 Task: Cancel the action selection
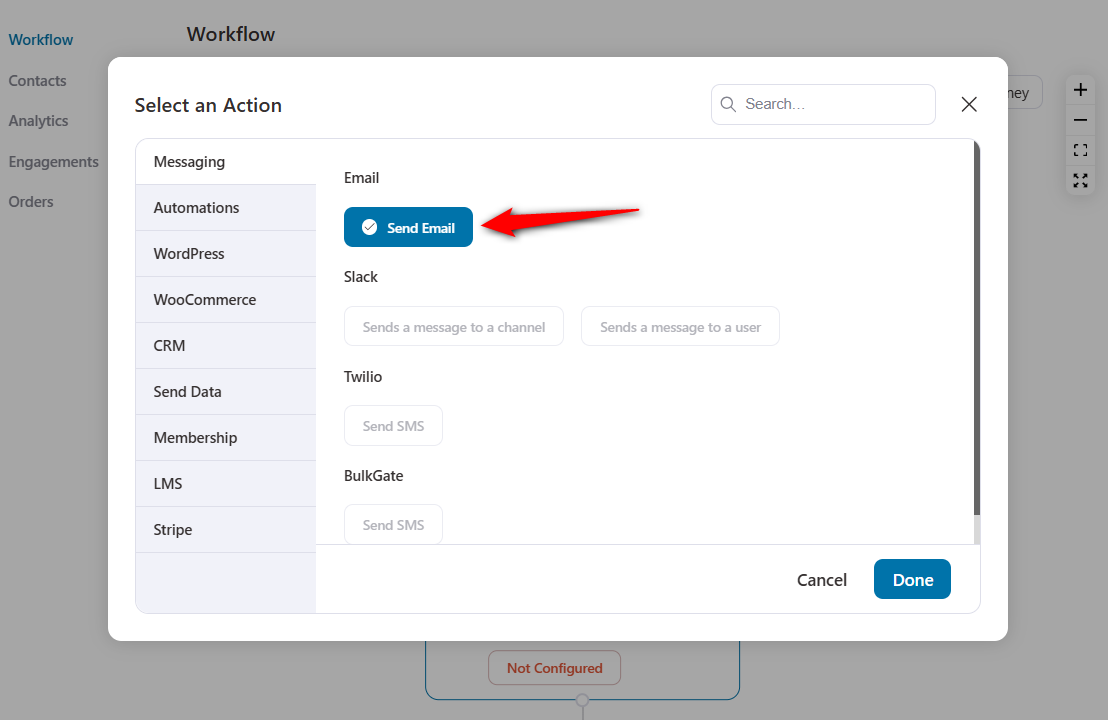[821, 579]
